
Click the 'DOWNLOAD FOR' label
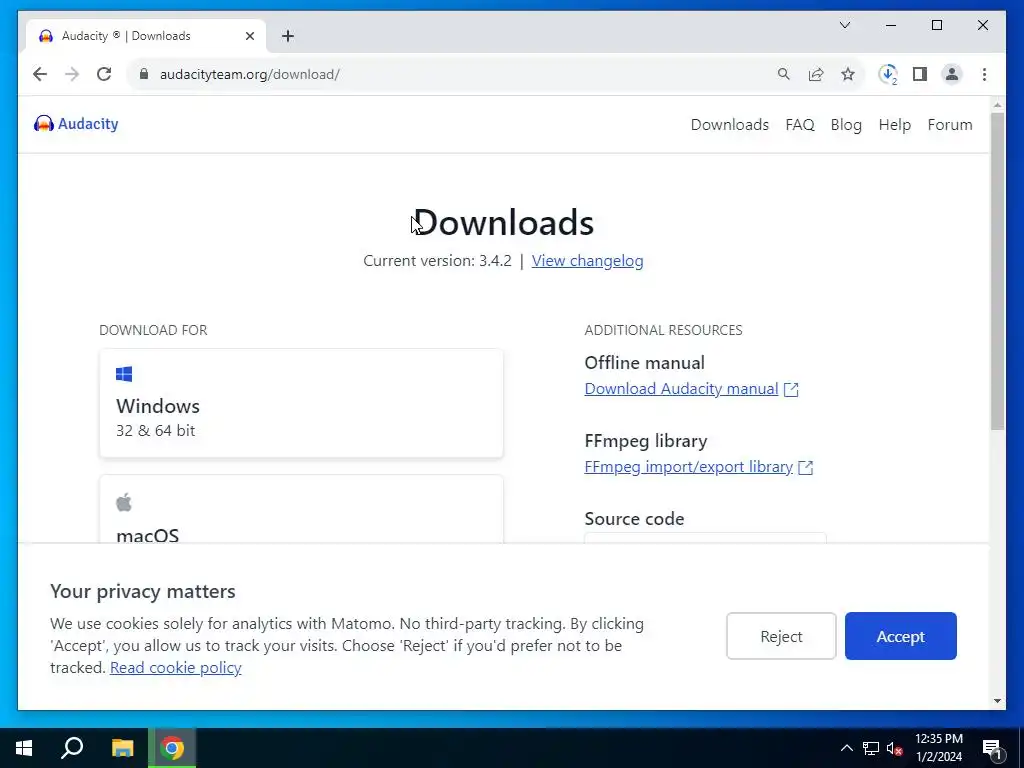[x=153, y=330]
